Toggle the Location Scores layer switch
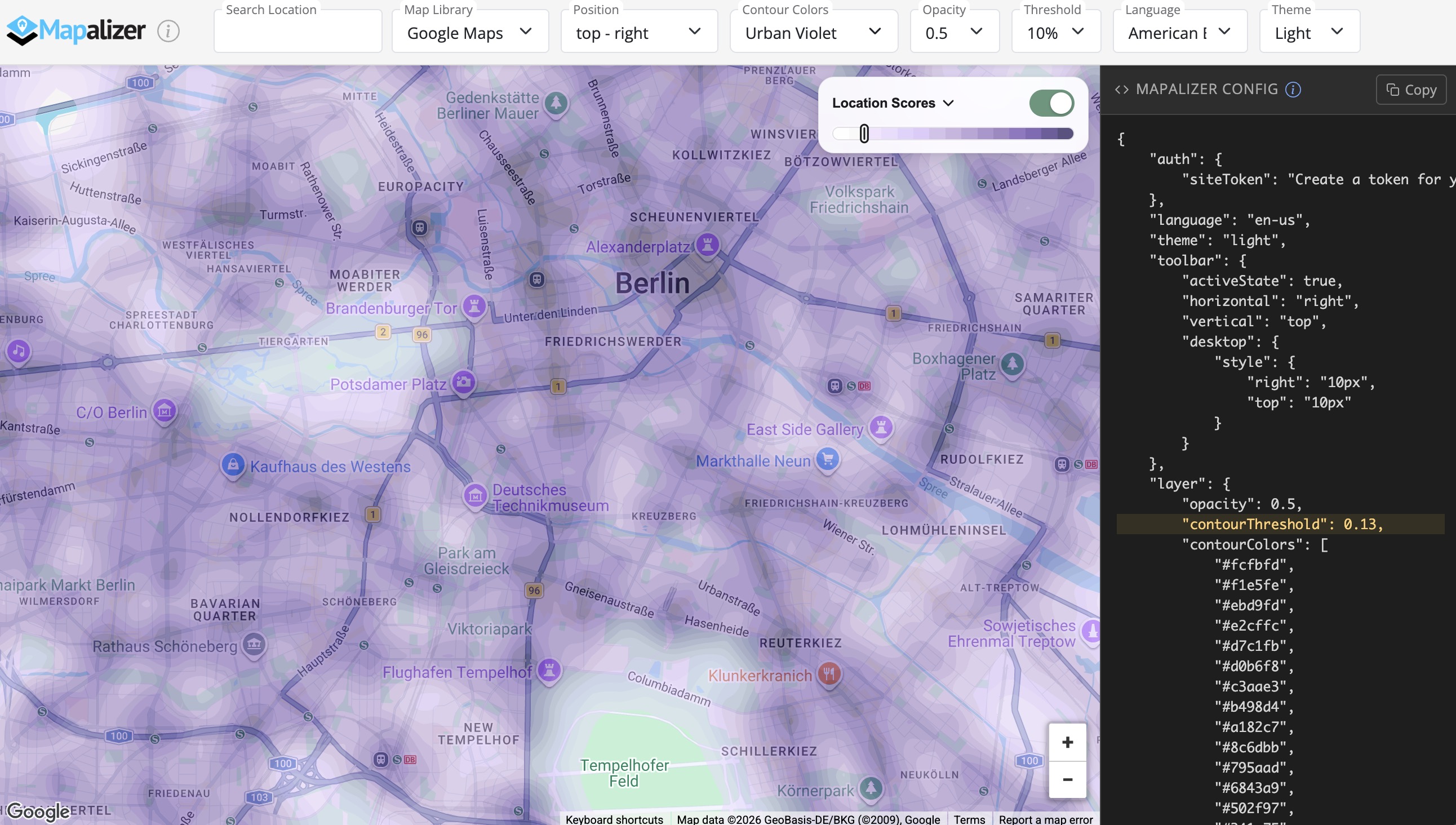This screenshot has width=1456, height=825. [1051, 103]
